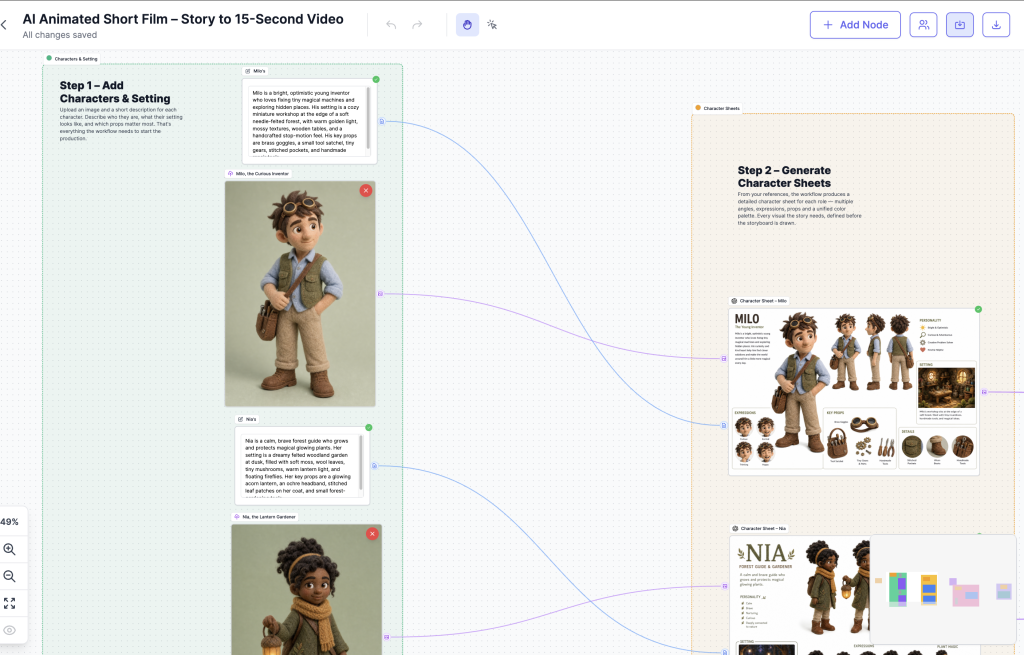Select 'Character Sheet – Milo' node label

point(760,301)
